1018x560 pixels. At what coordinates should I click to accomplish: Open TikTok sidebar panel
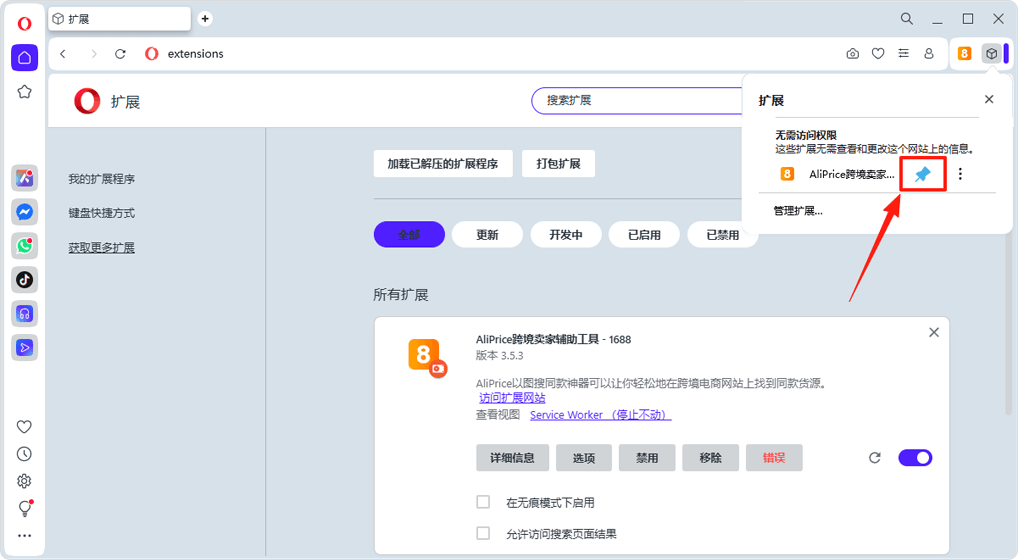point(25,280)
